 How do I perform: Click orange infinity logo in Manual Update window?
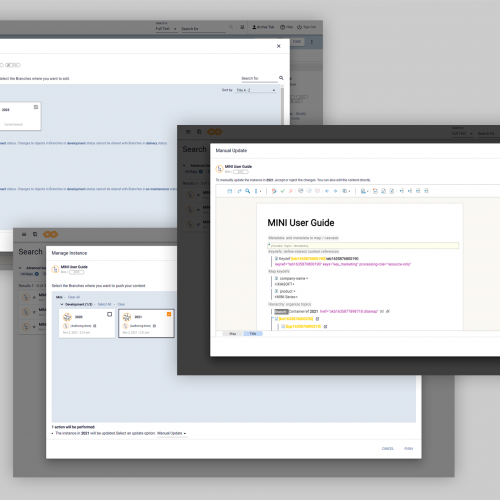click(215, 132)
